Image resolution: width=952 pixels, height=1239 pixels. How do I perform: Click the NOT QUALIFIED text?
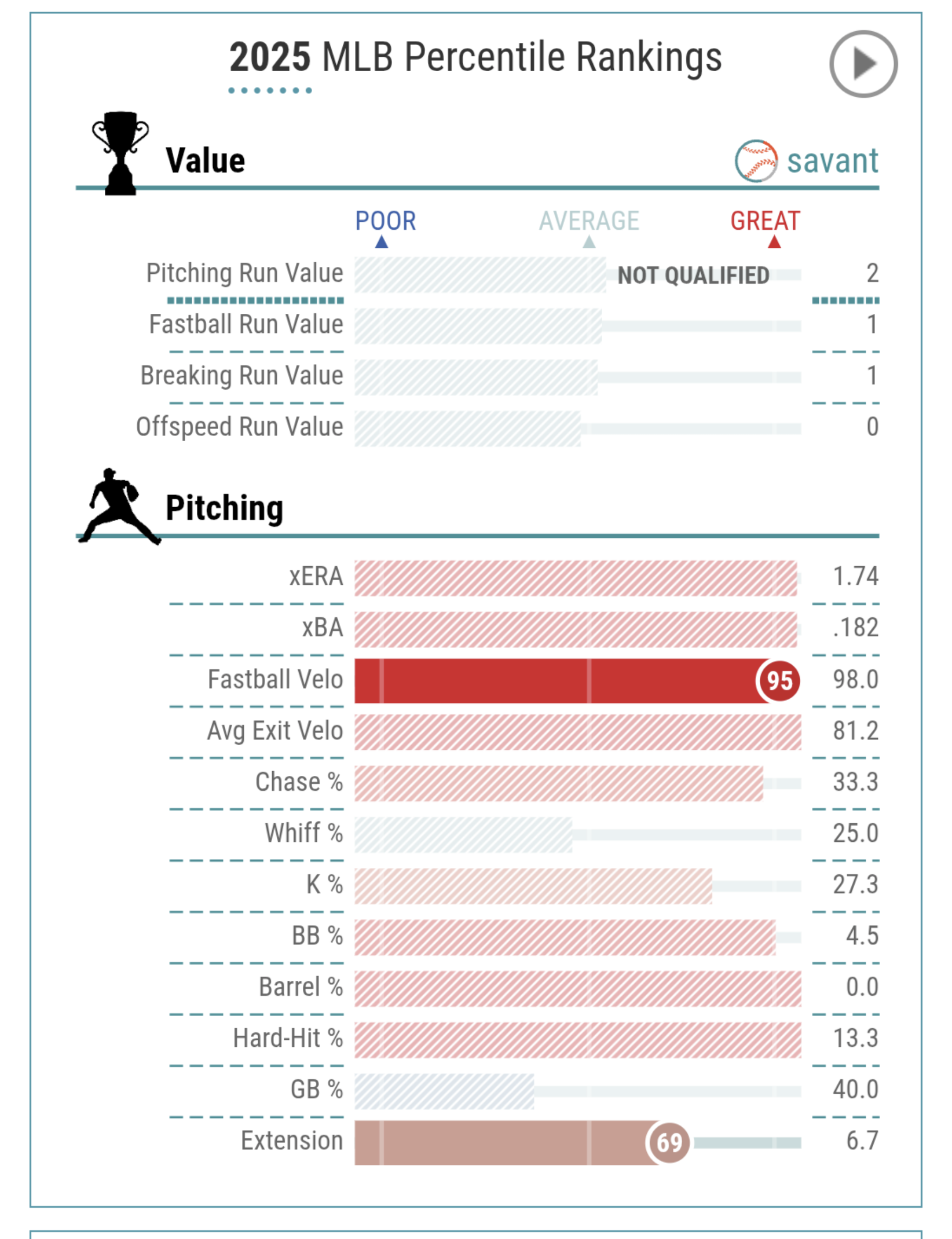pos(693,275)
